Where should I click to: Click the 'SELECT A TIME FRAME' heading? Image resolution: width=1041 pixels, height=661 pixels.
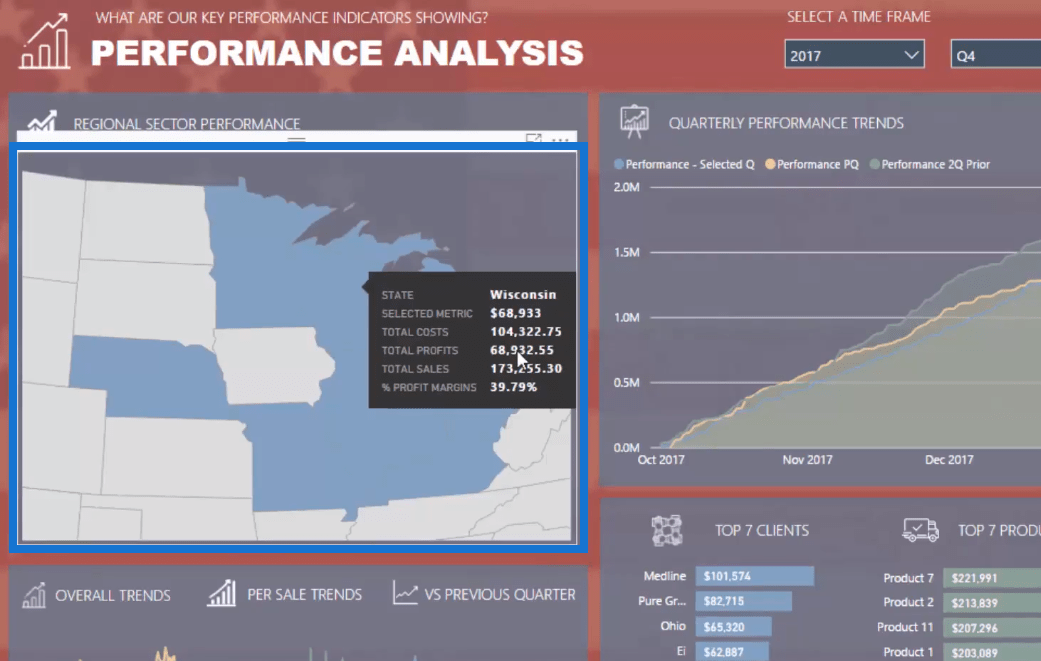[x=858, y=17]
